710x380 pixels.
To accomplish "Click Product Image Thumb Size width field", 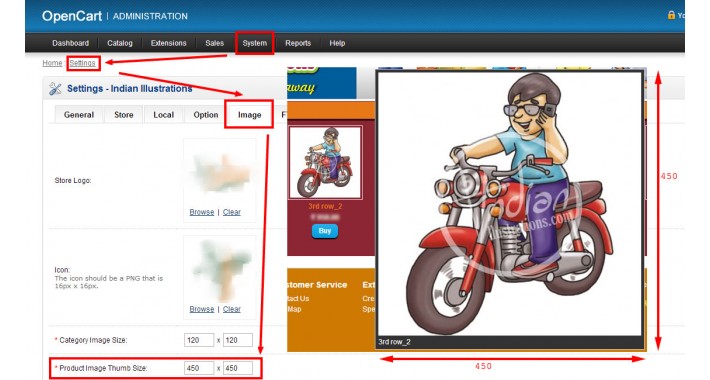I will (199, 368).
